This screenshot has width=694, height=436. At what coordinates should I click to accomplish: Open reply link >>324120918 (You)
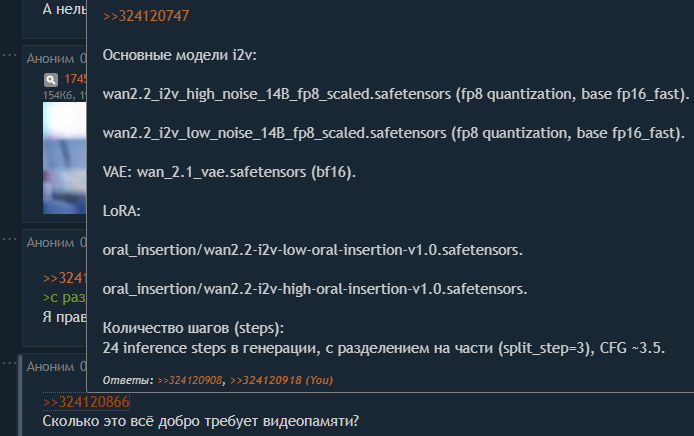281,380
